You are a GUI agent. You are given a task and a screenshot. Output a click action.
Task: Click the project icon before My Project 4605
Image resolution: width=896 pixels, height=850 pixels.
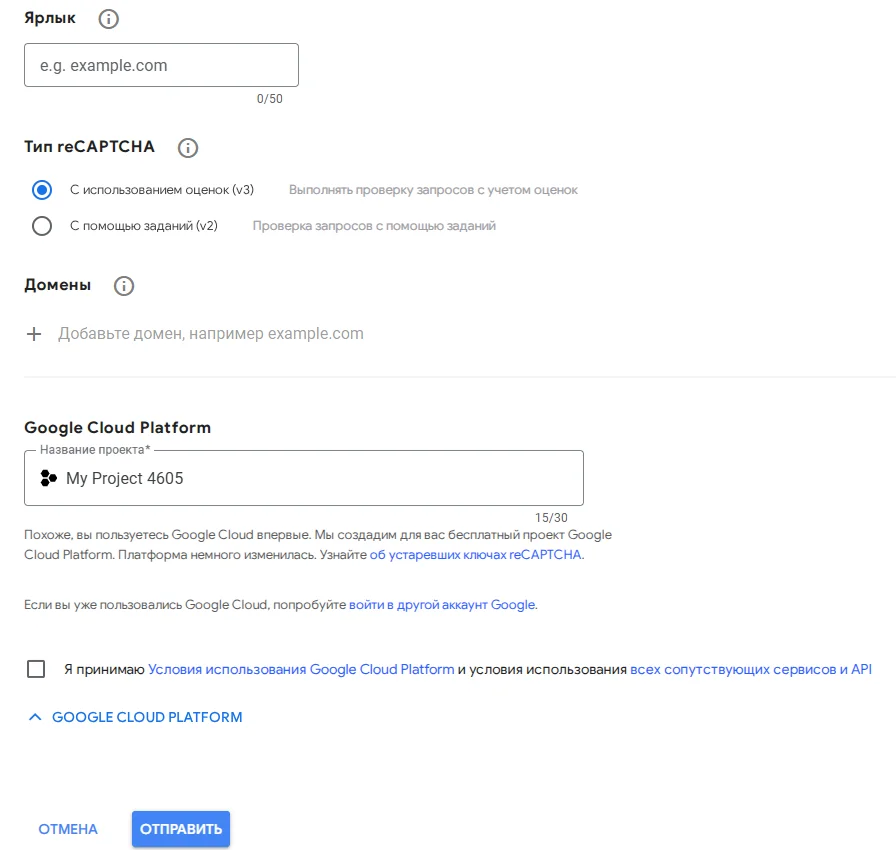tap(49, 478)
